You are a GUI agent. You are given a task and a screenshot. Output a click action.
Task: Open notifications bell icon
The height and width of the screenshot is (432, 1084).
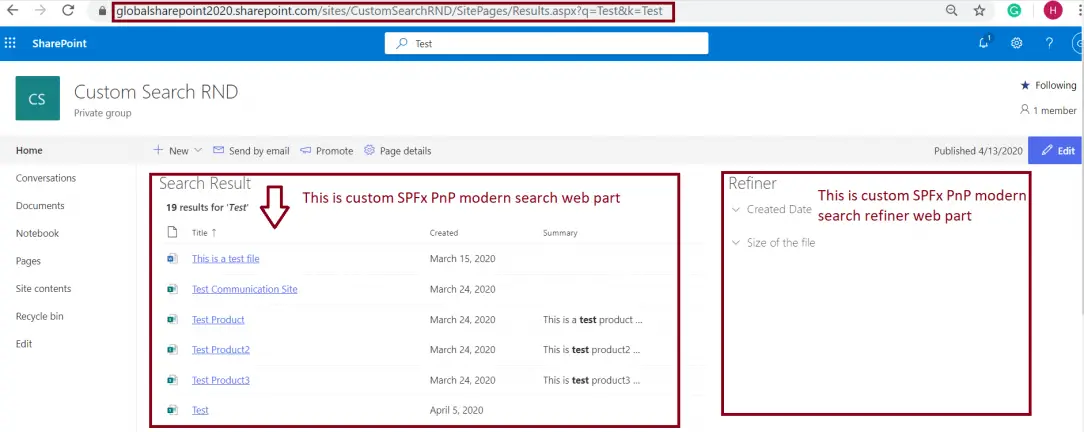(x=984, y=43)
